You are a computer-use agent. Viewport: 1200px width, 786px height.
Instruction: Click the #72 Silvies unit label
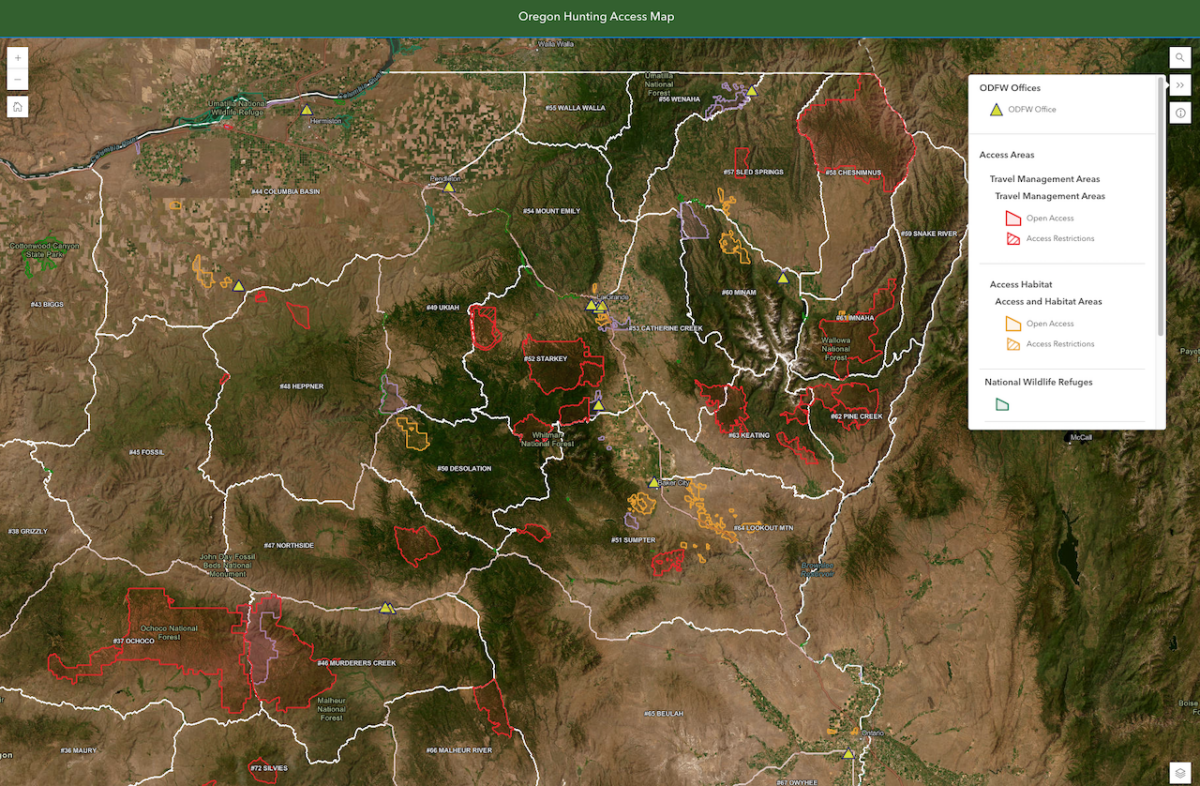pyautogui.click(x=268, y=768)
